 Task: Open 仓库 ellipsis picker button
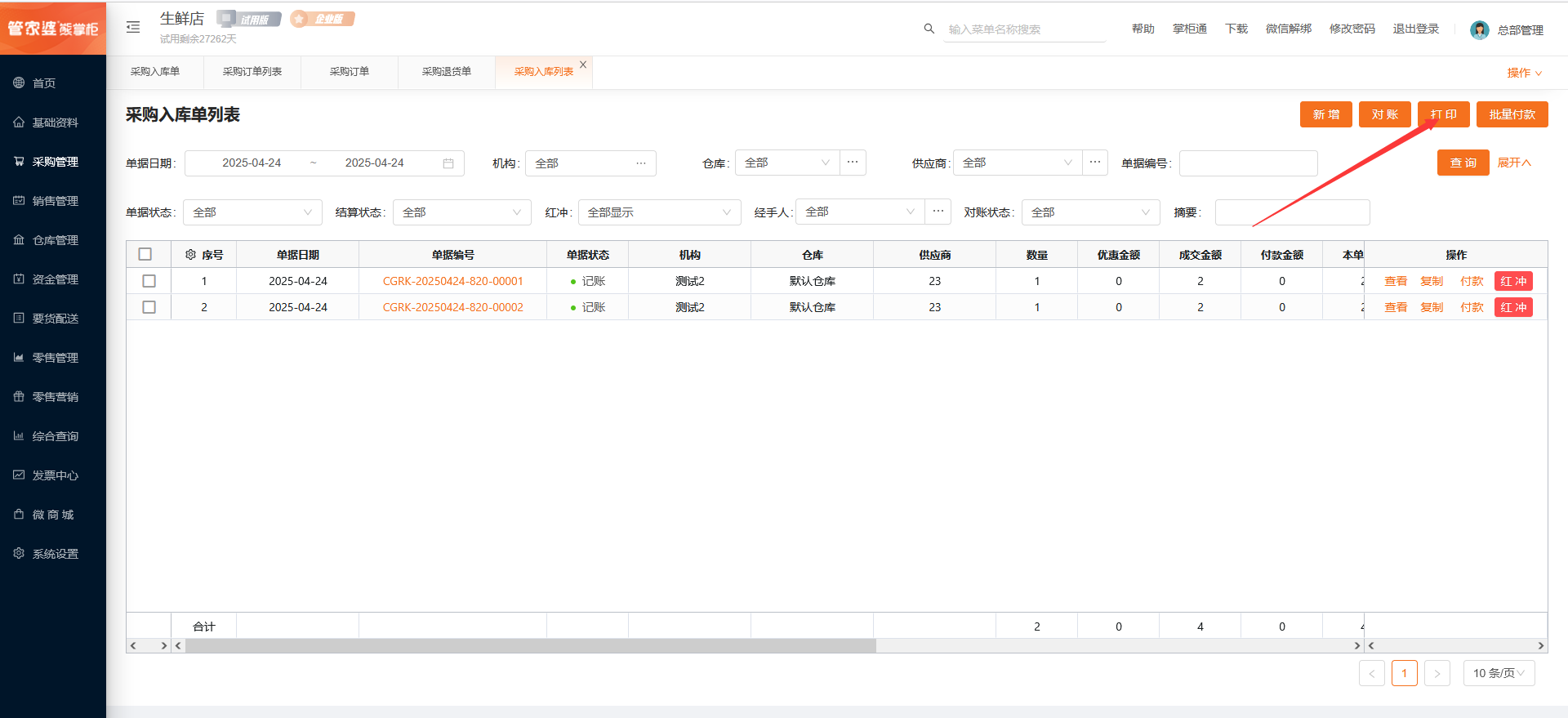(x=853, y=163)
